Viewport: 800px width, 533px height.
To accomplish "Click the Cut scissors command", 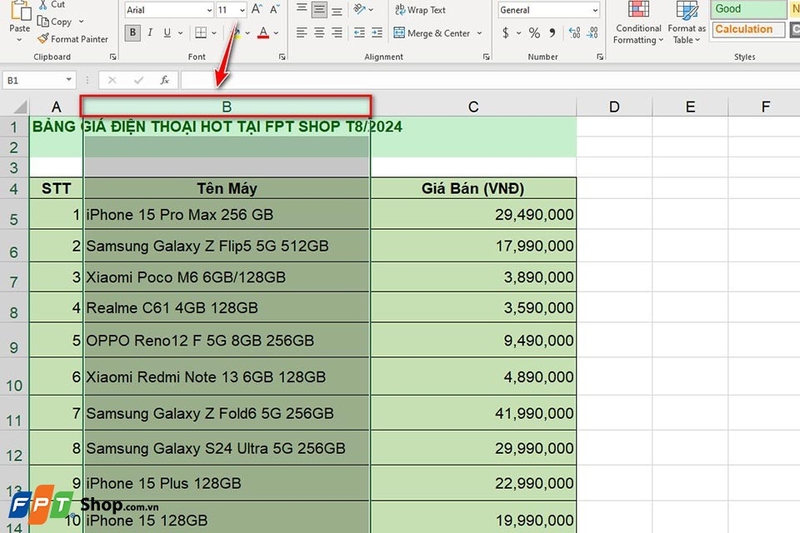I will 52,5.
